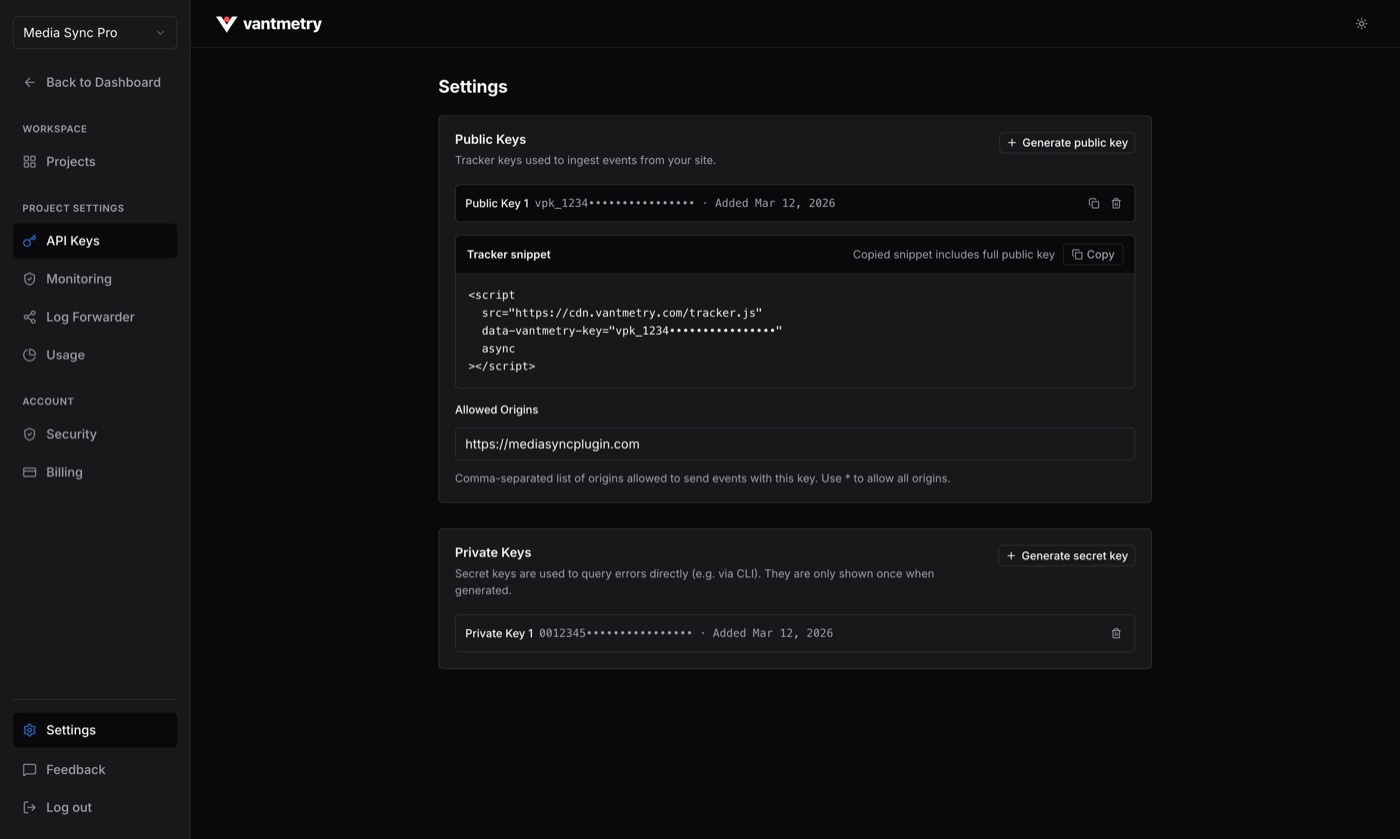
Task: Click the Feedback chat bubble icon
Action: tap(30, 770)
